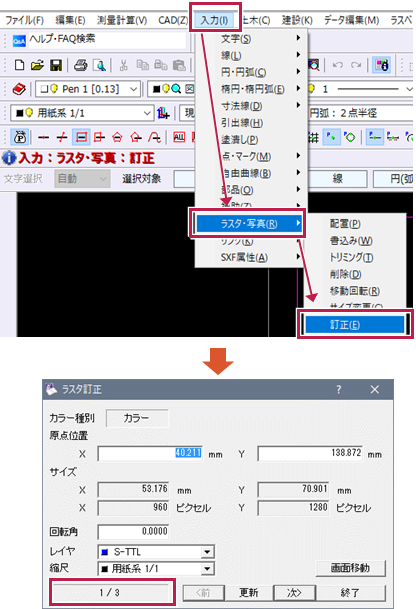Screen dimensions: 416x609
Task: Expand the Pen 1 [0.13] dropdown
Action: pos(88,89)
